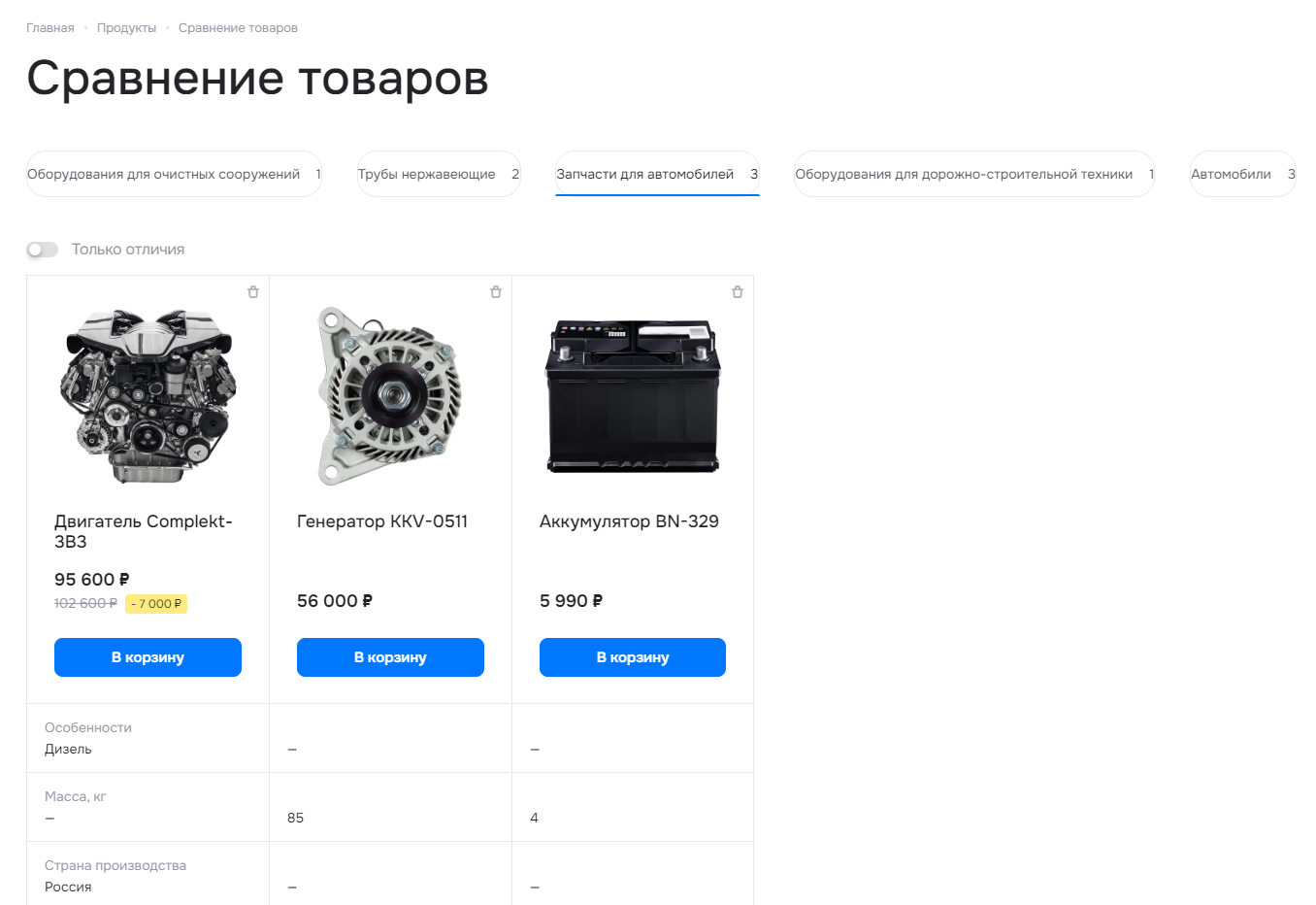
Task: Add Аккумулятор BN-329 to cart
Action: (x=633, y=657)
